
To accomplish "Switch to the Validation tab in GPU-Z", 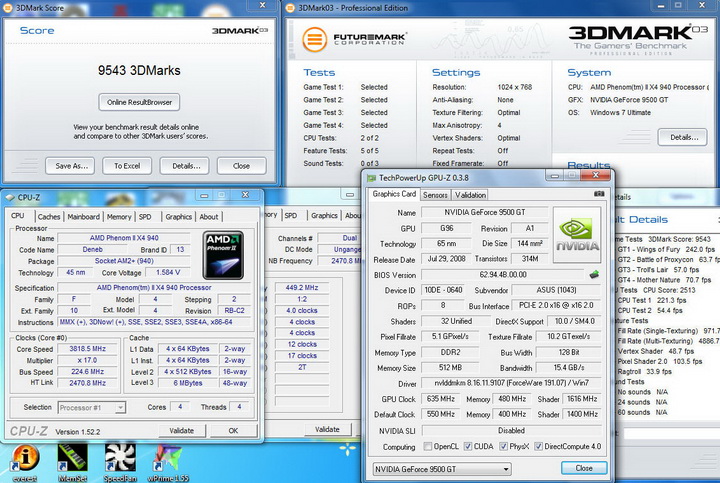I will 470,195.
